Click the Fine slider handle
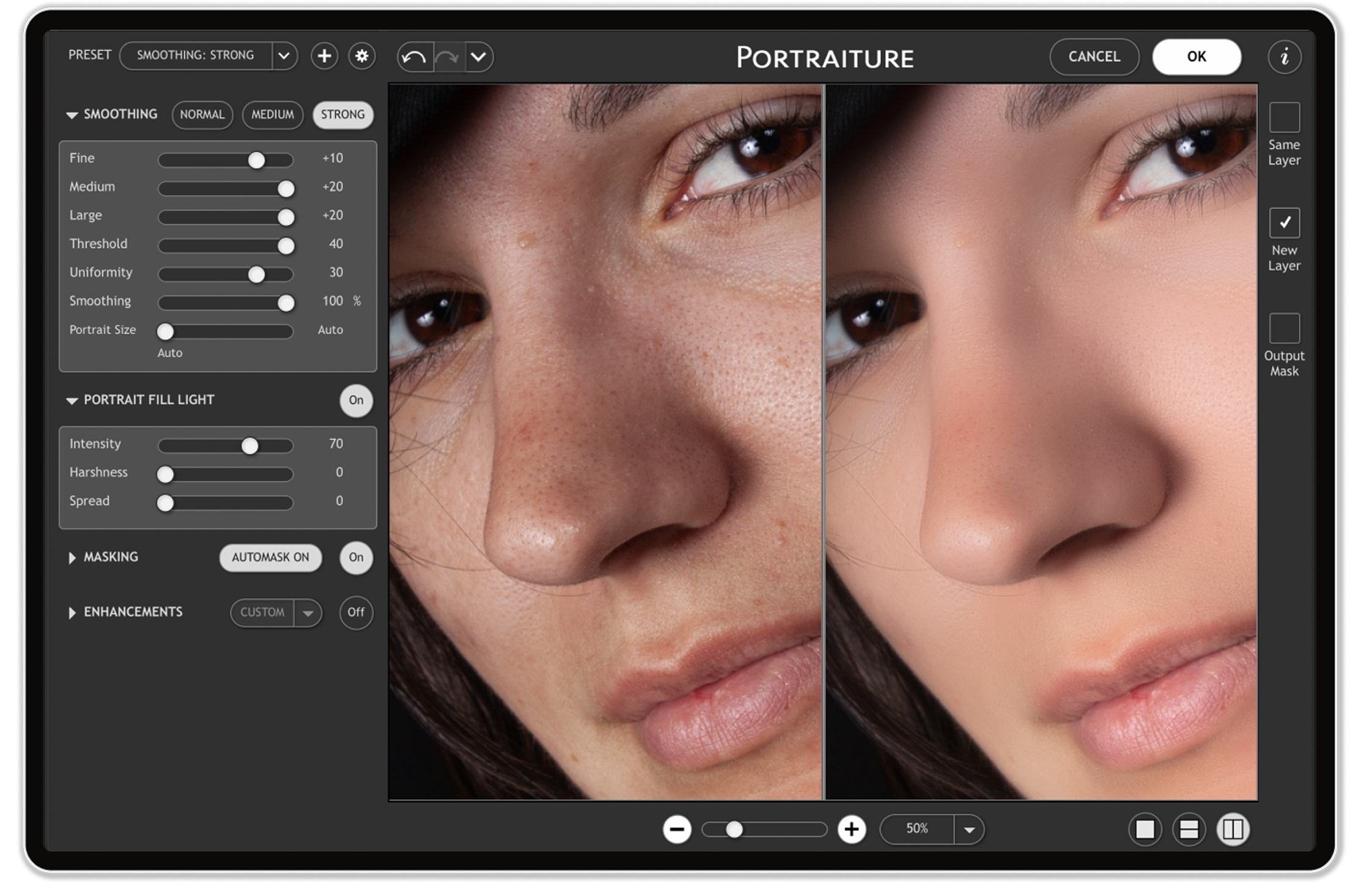 point(256,160)
